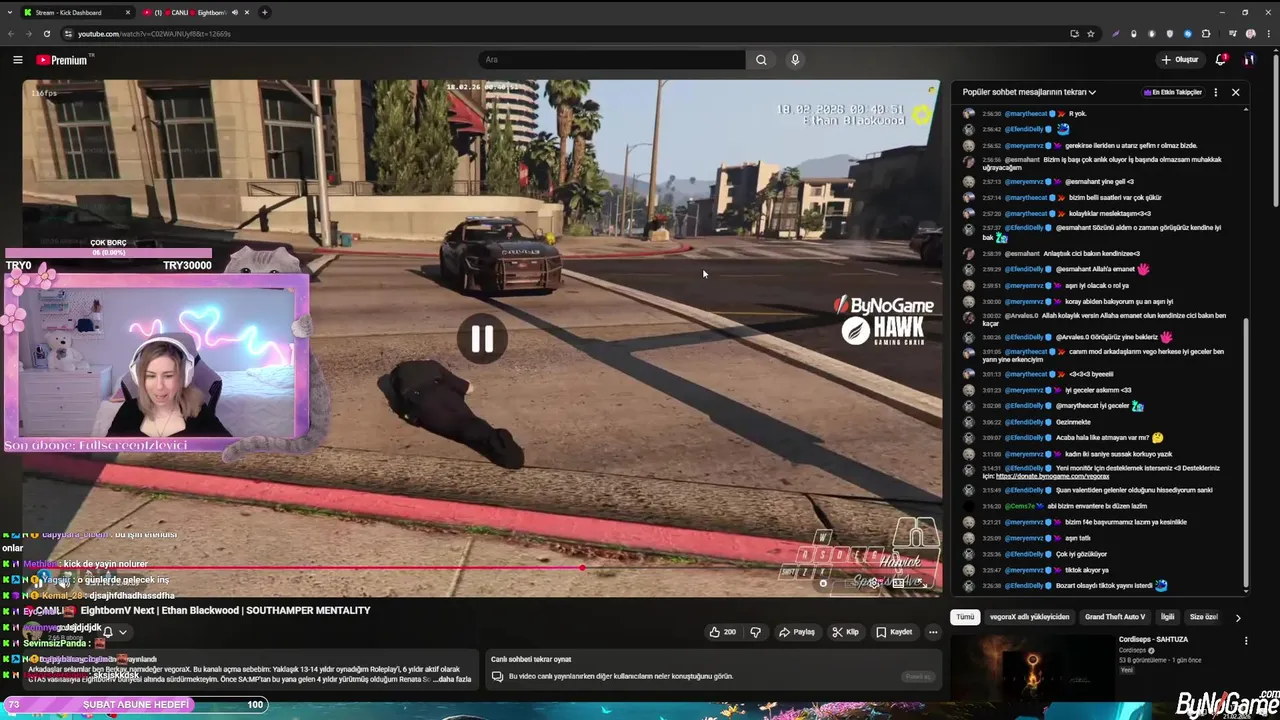This screenshot has height=720, width=1280.
Task: Open a new browser tab
Action: [x=264, y=12]
